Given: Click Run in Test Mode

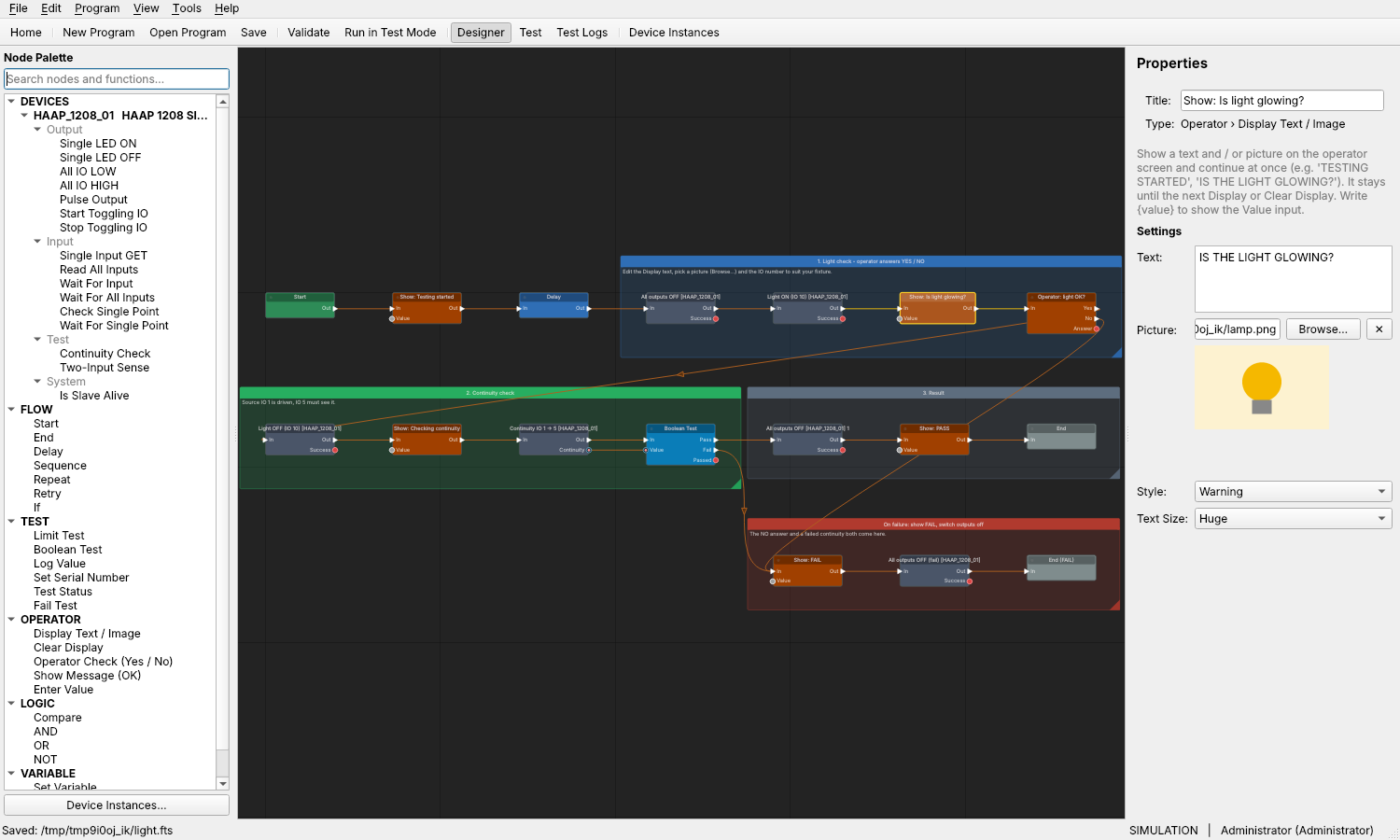Looking at the screenshot, I should (390, 33).
